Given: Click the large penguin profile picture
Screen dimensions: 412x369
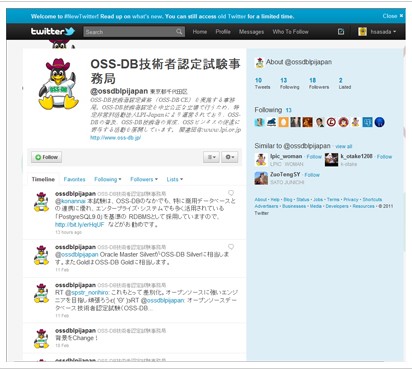Looking at the screenshot, I should point(59,84).
